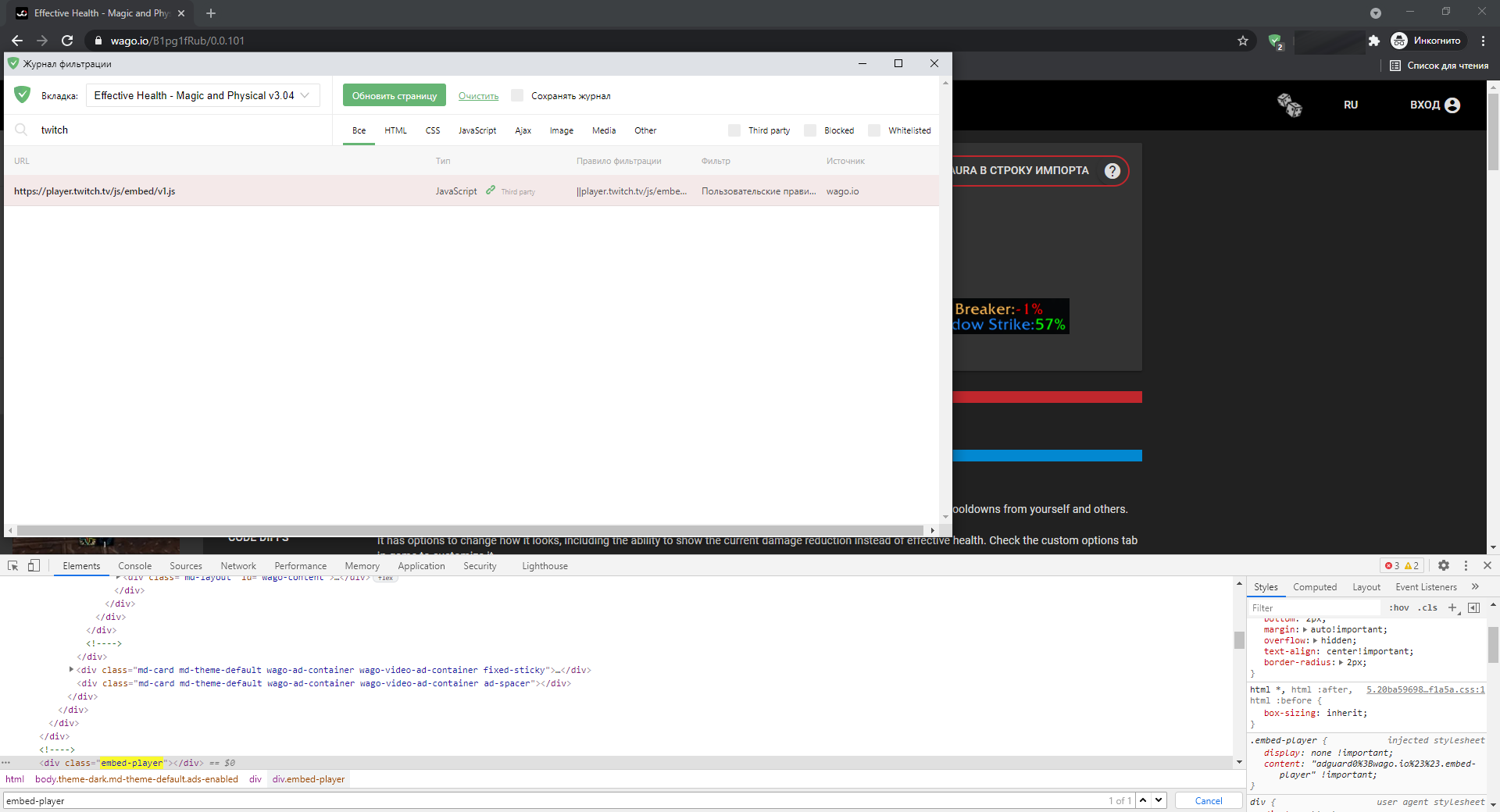Click the 'Обновить страницу' button
The image size is (1500, 812).
(x=395, y=95)
